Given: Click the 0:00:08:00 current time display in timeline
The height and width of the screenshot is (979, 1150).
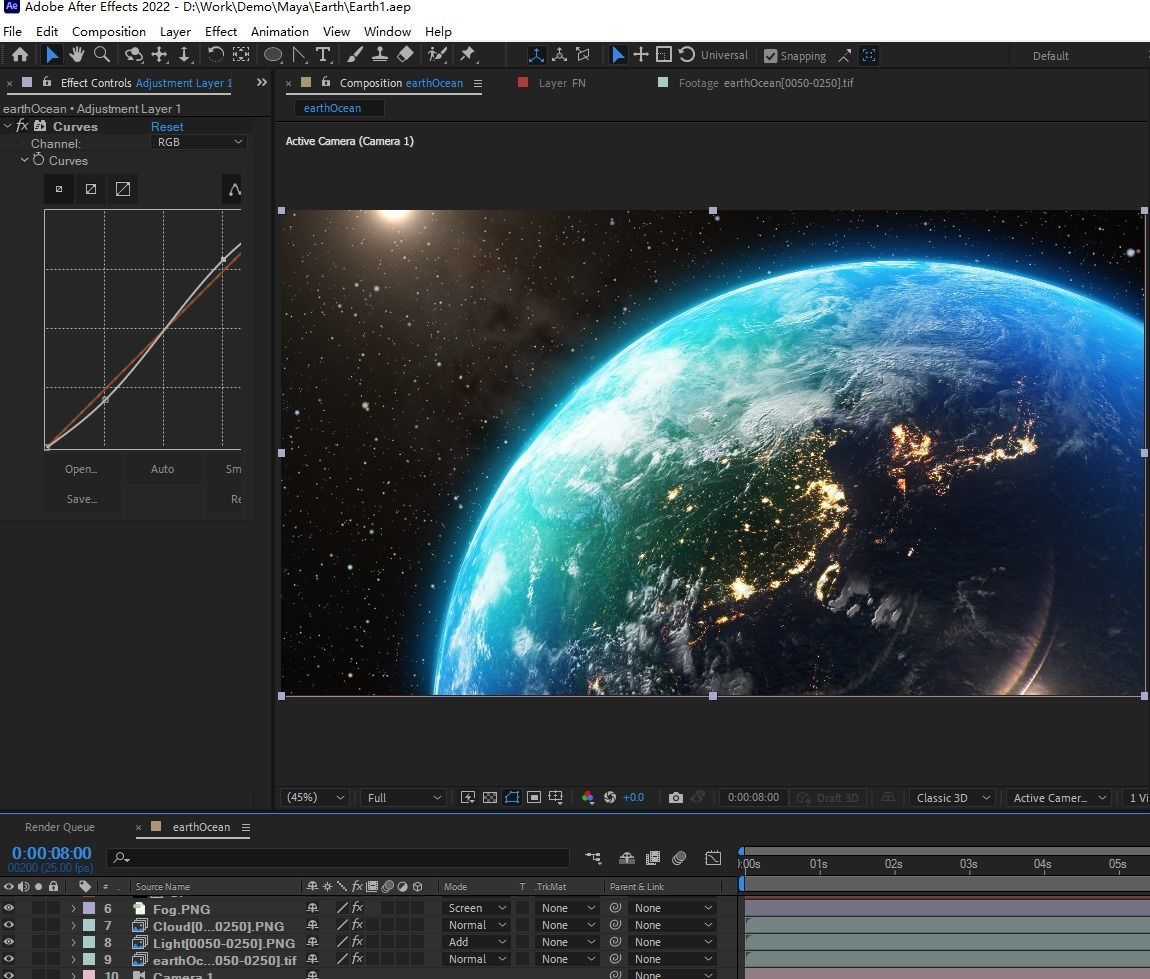Looking at the screenshot, I should 51,853.
